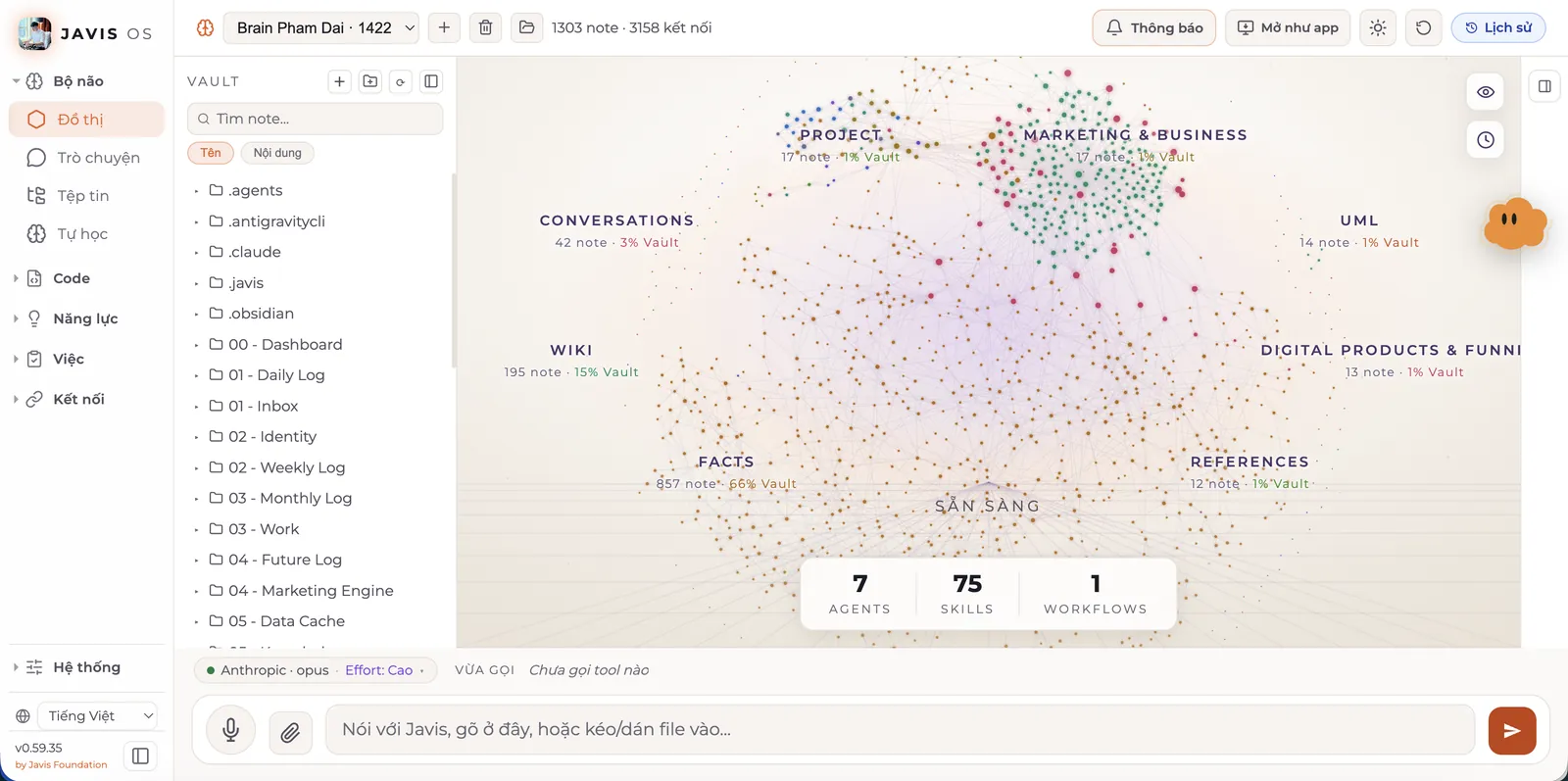1568x781 pixels.
Task: Expand the Code sidebar section
Action: 72,278
